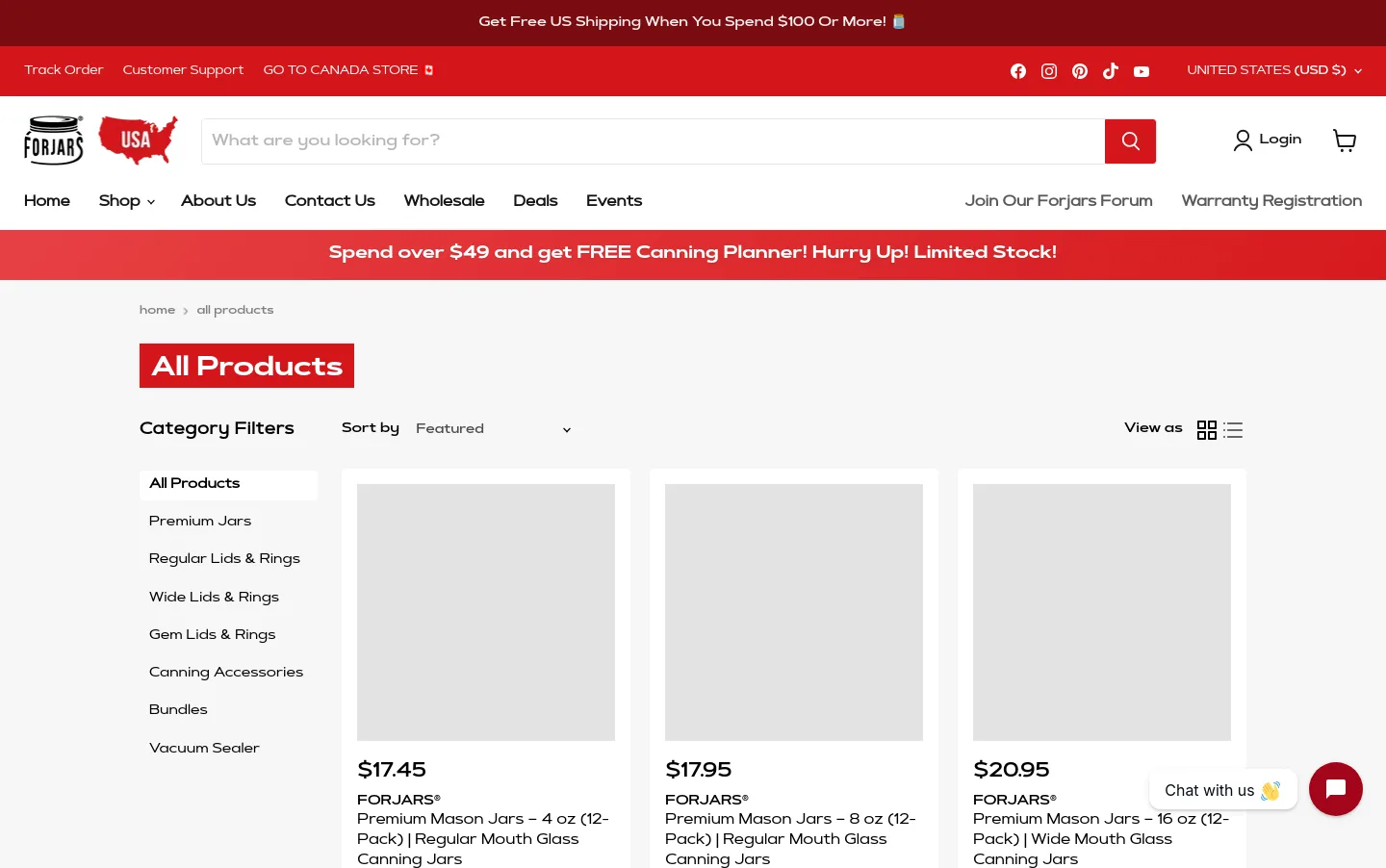Open the Sort by Featured dropdown
1386x868 pixels.
pos(494,429)
